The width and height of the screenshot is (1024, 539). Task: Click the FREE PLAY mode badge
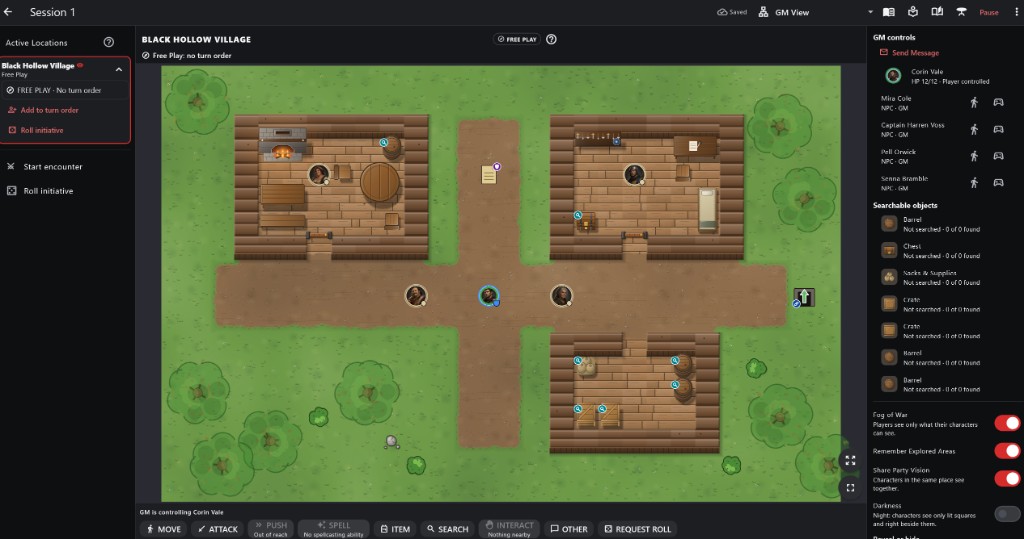click(517, 39)
